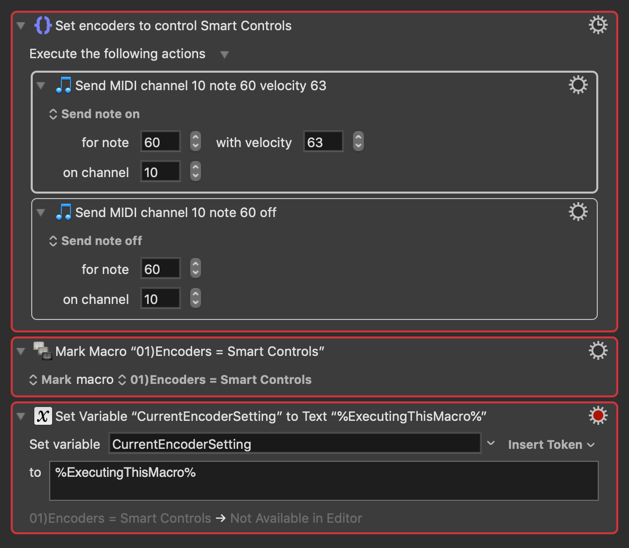Click red gear icon on Set Variable action
629x548 pixels.
point(598,416)
